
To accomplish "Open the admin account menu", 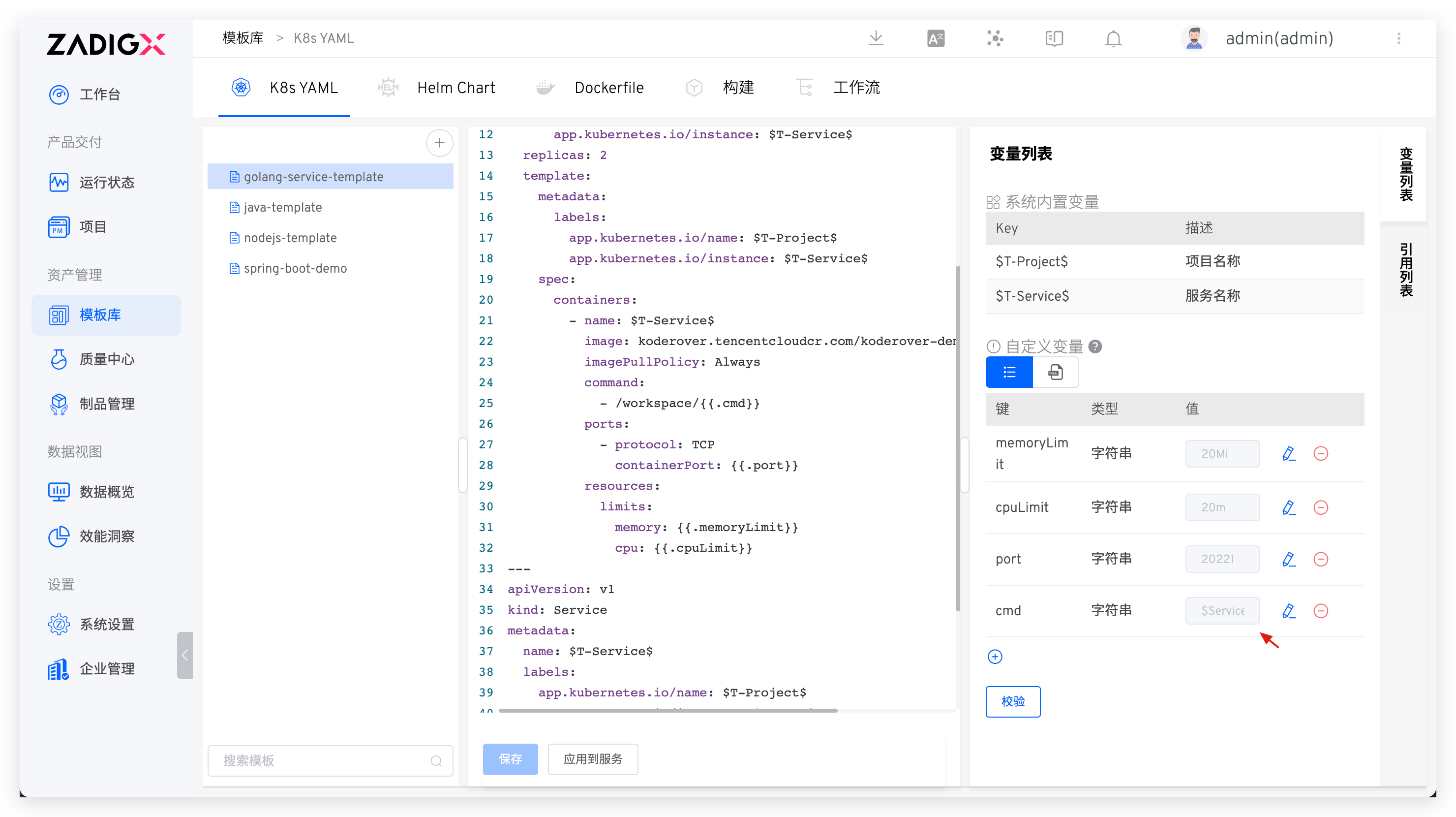I will click(1278, 38).
